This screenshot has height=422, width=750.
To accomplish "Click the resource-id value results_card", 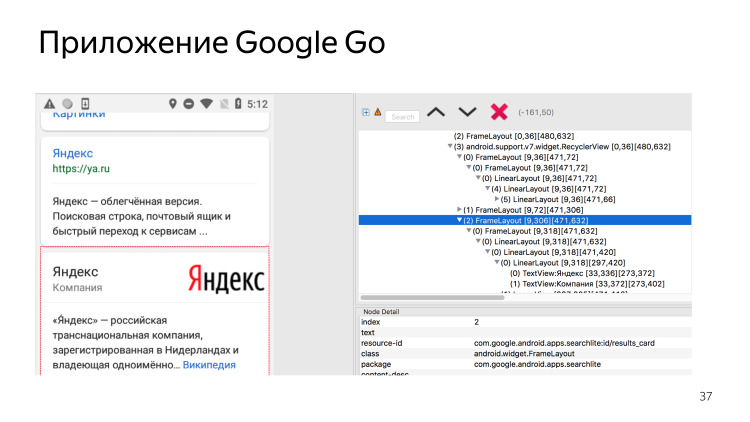I will tap(564, 343).
